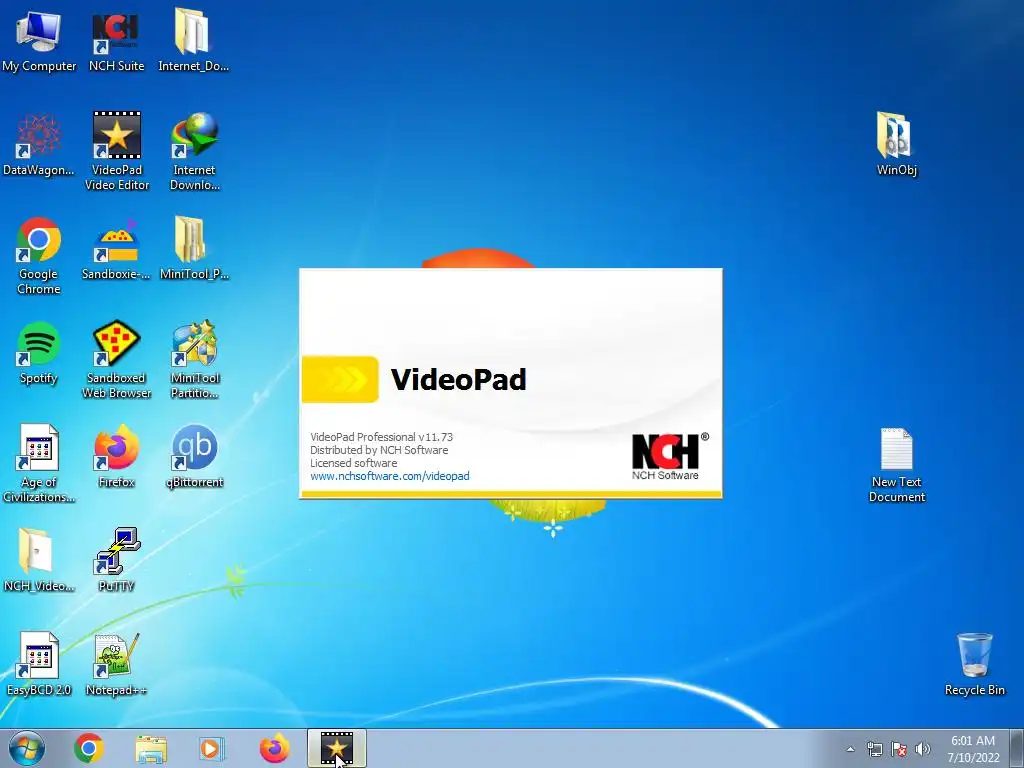Open Sandboxed Web Browser shortcut
Screen dimensions: 1024x768
[x=116, y=359]
